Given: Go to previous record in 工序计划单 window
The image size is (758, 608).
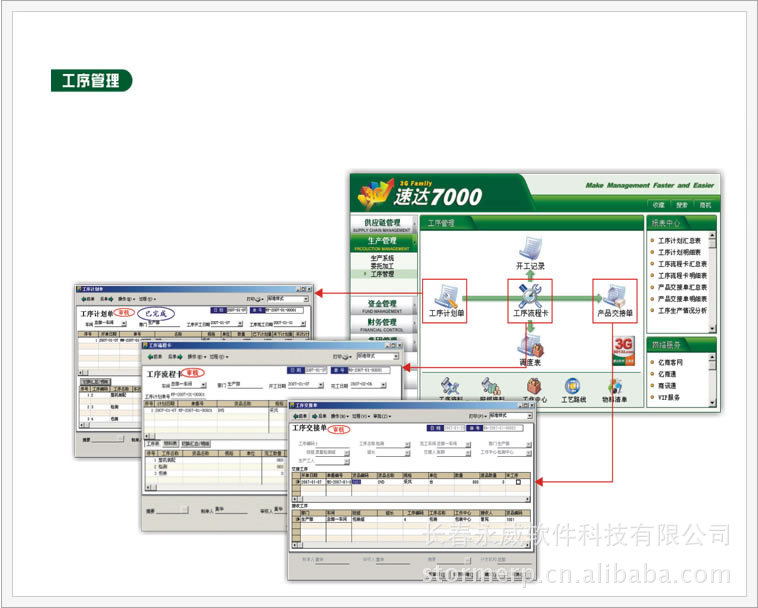Looking at the screenshot, I should click(x=87, y=299).
